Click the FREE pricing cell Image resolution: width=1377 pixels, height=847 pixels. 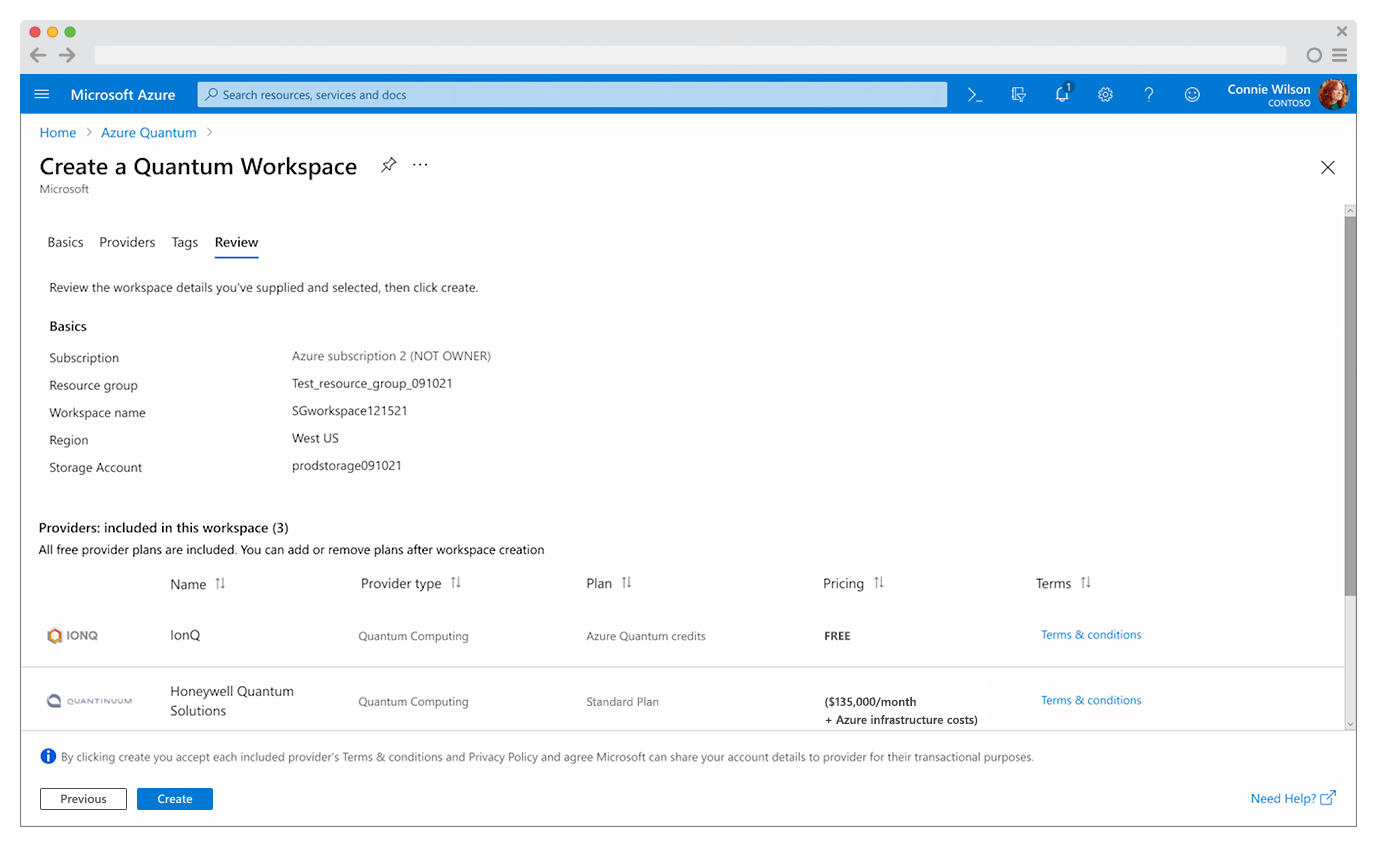pos(838,636)
